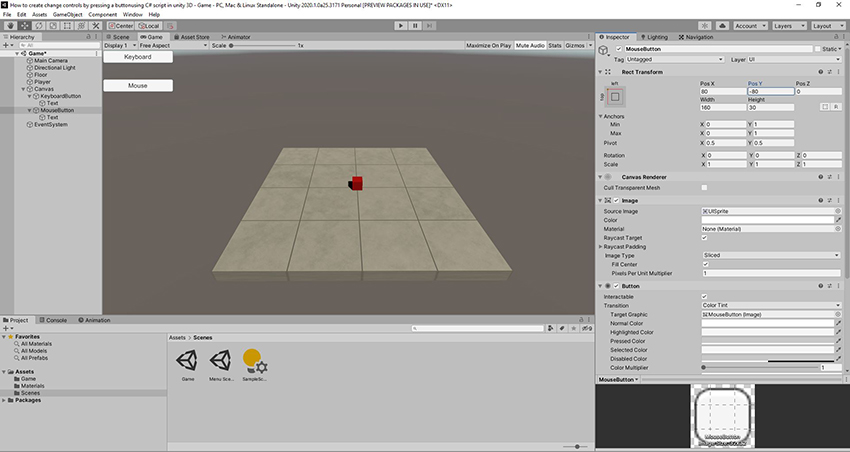
Task: Toggle the Static checkbox
Action: (817, 49)
